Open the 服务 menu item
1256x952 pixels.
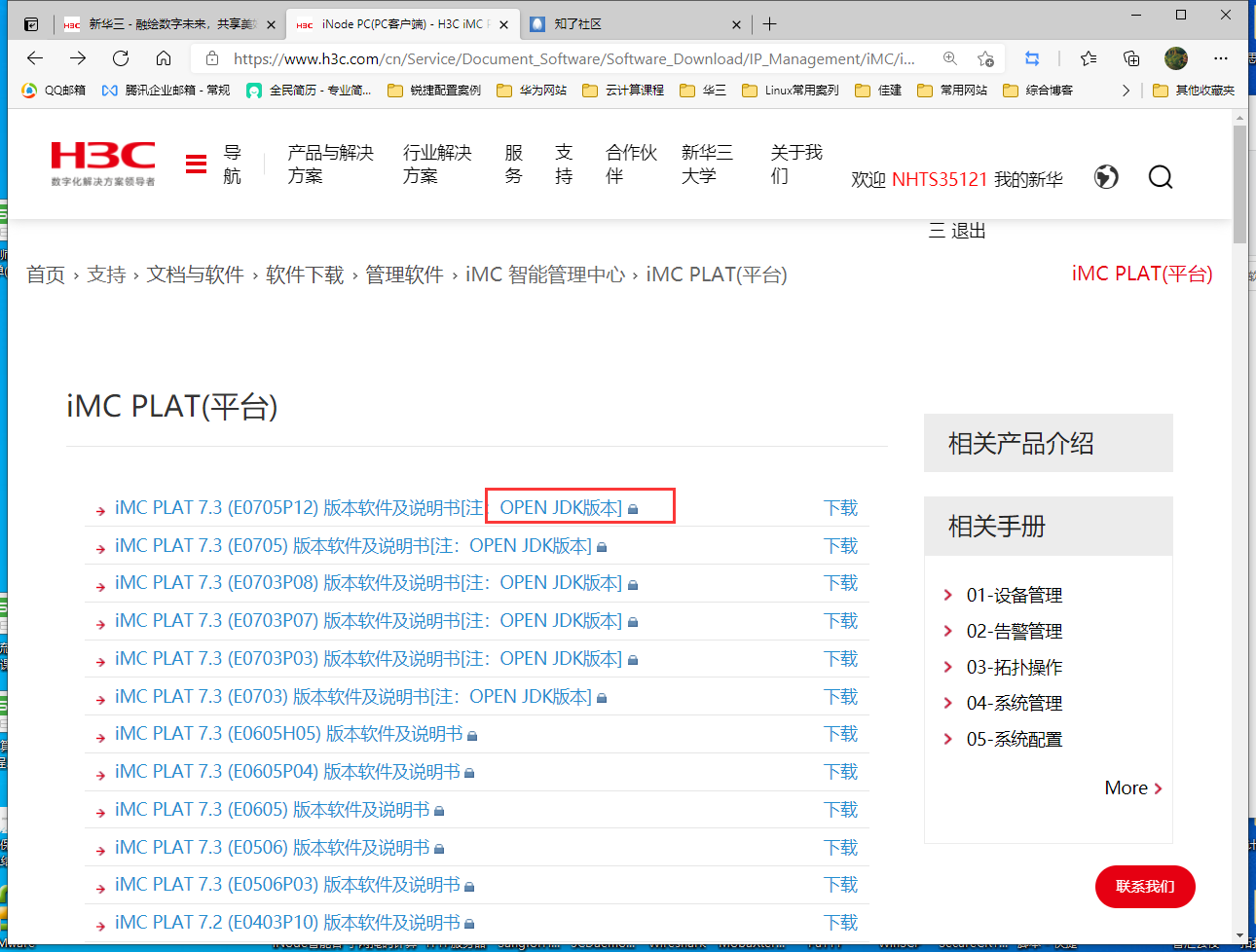coord(514,164)
